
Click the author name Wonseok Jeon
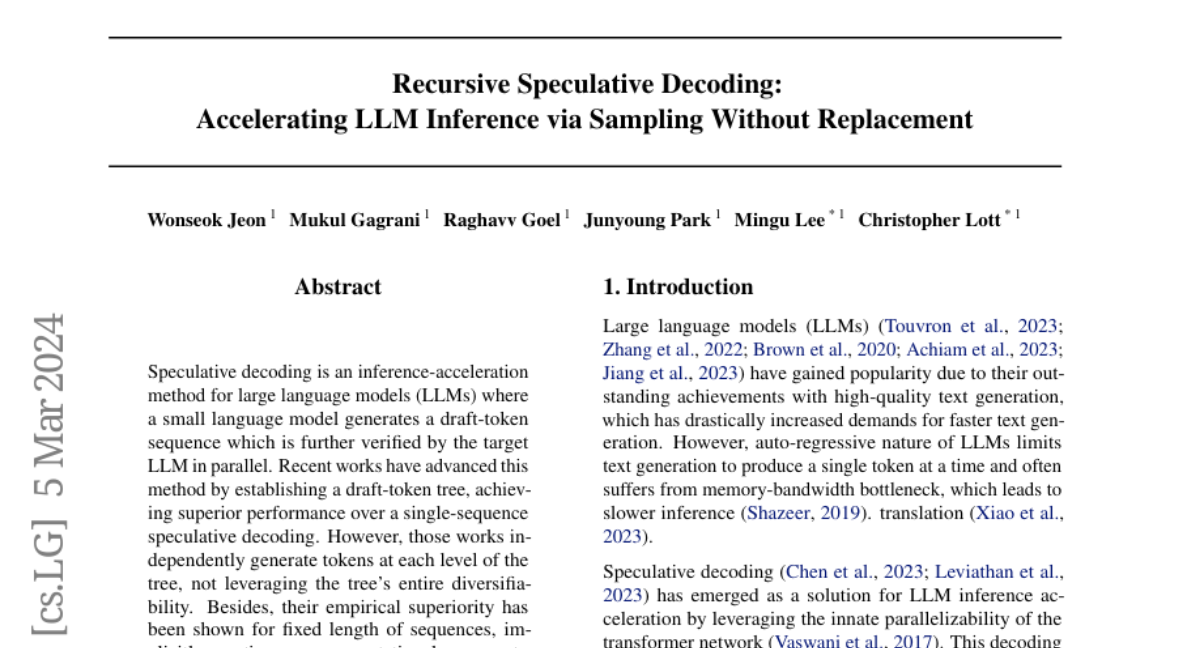(x=206, y=220)
